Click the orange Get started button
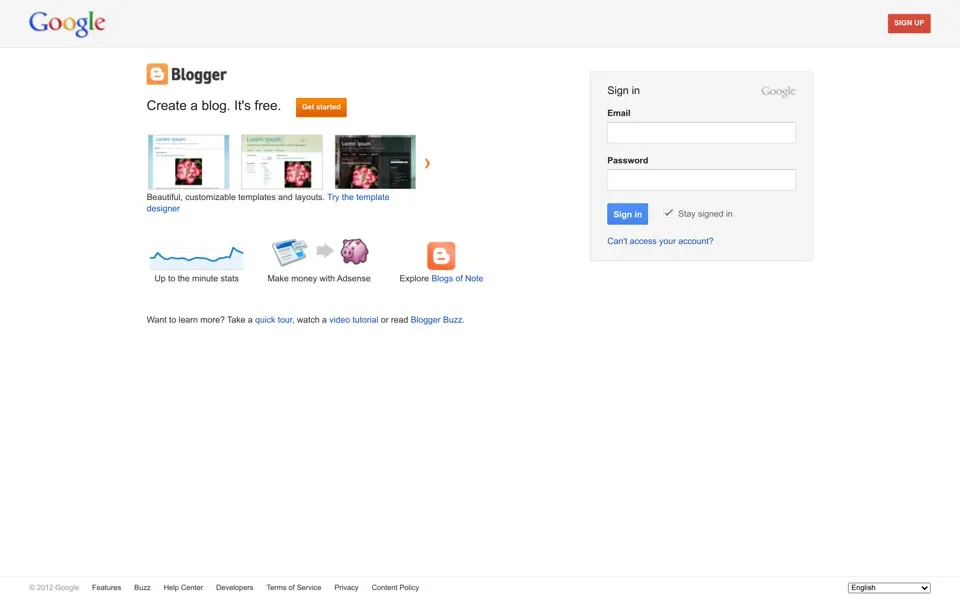Image resolution: width=960 pixels, height=600 pixels. point(321,107)
